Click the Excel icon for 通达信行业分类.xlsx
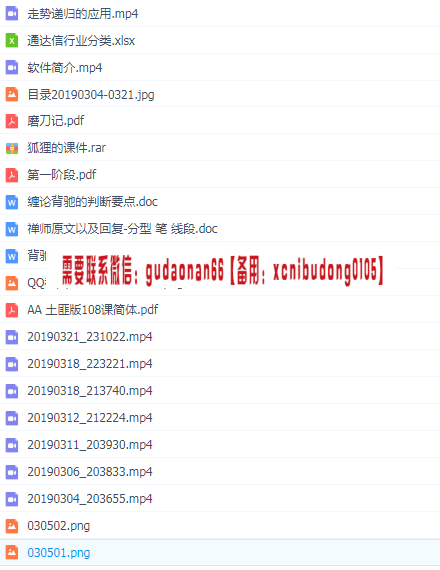The image size is (440, 570). [12, 40]
